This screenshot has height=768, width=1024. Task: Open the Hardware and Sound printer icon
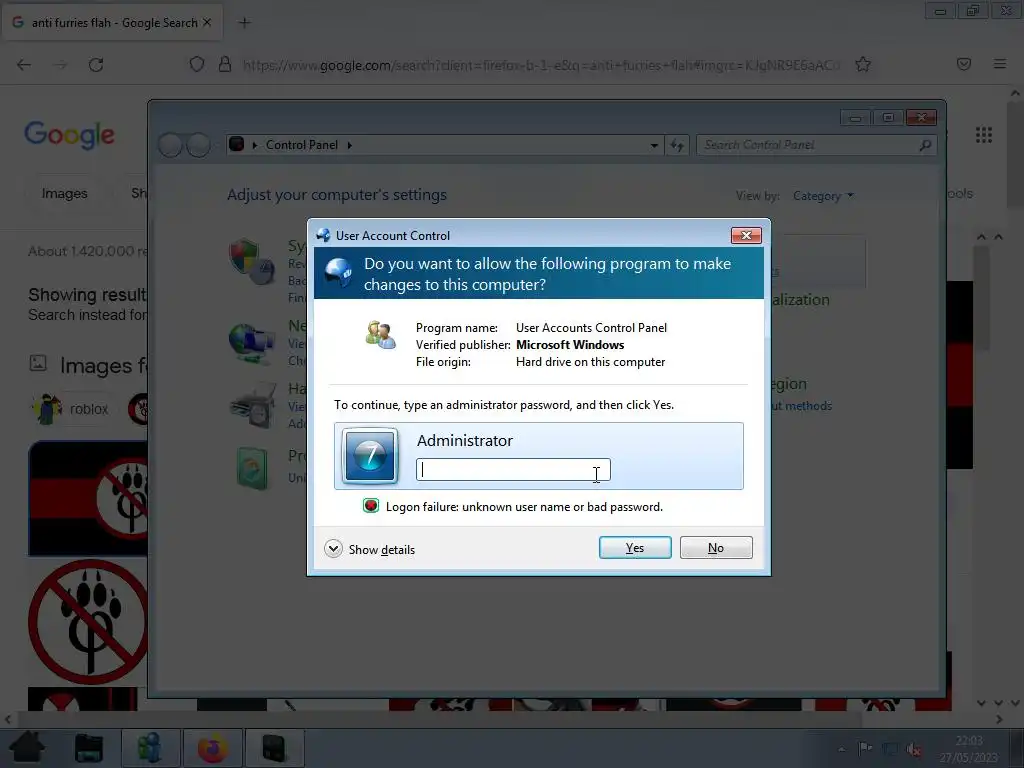(253, 406)
